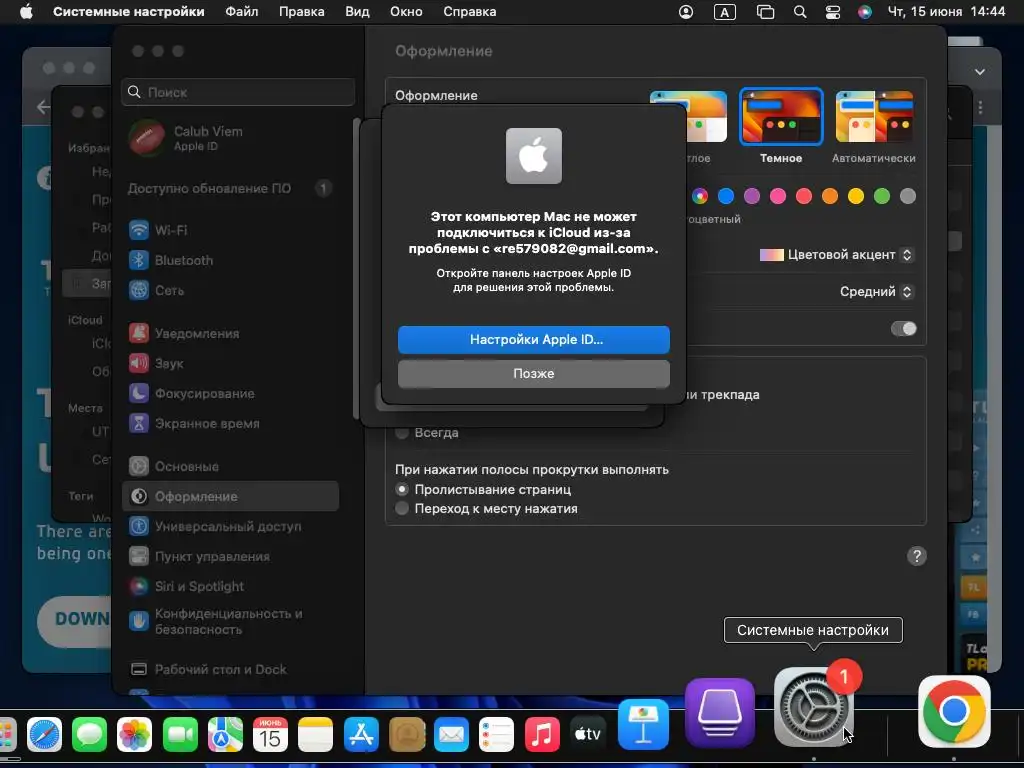
Task: Open the Вид menu
Action: point(357,12)
